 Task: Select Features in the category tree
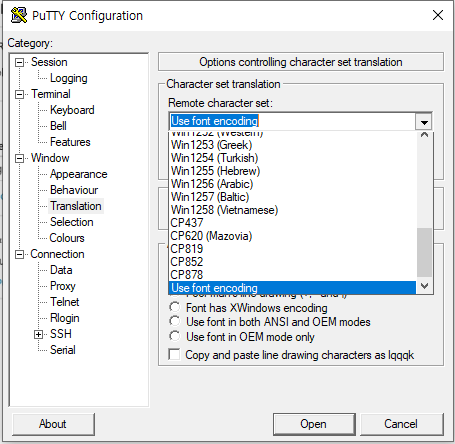point(70,142)
